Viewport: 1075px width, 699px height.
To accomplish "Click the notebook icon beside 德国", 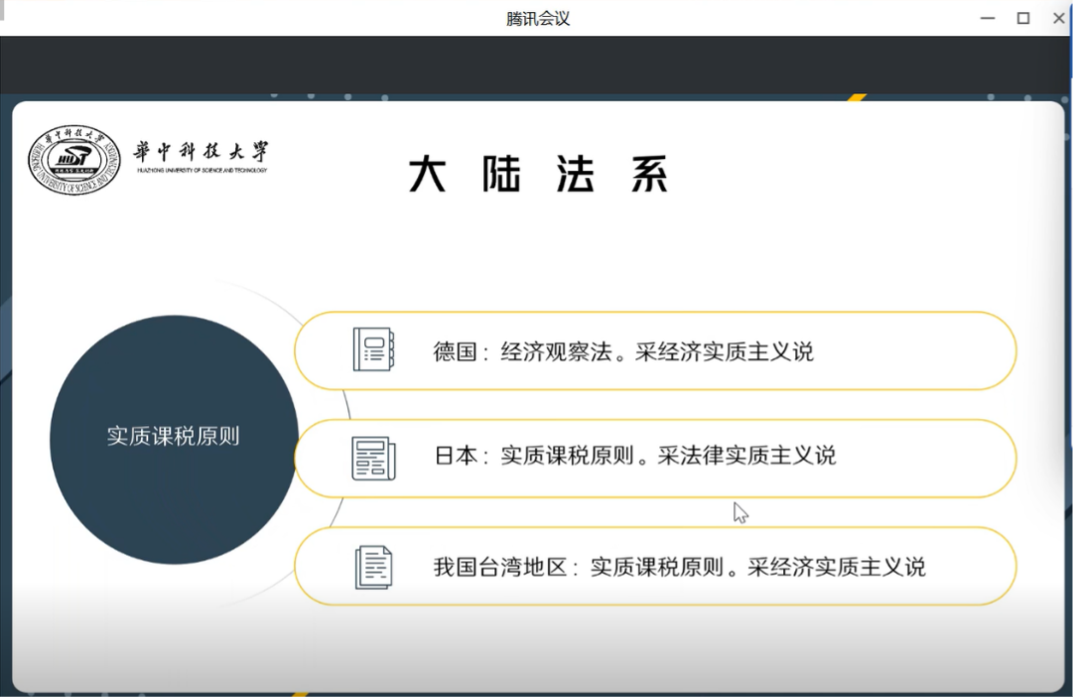I will 373,350.
